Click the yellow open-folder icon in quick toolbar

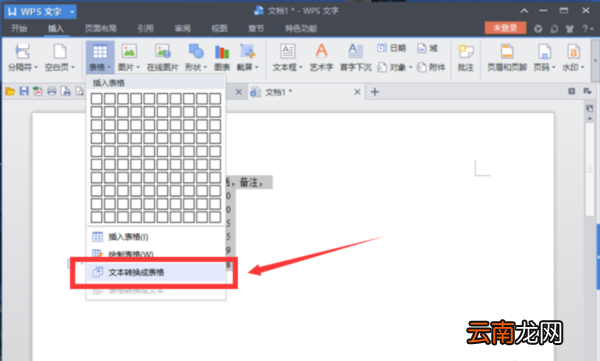[x=10, y=91]
